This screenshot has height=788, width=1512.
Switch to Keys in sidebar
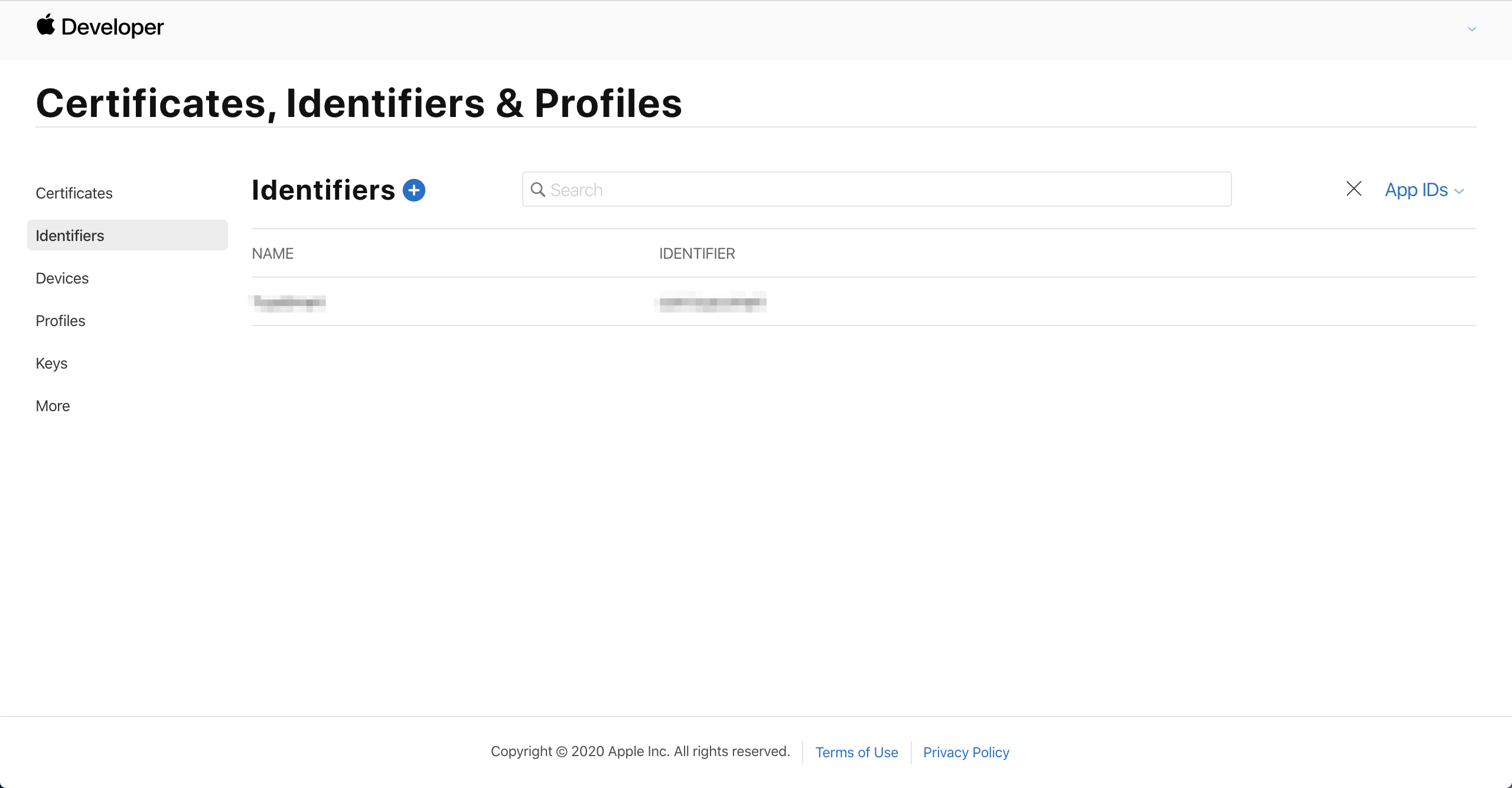point(51,363)
